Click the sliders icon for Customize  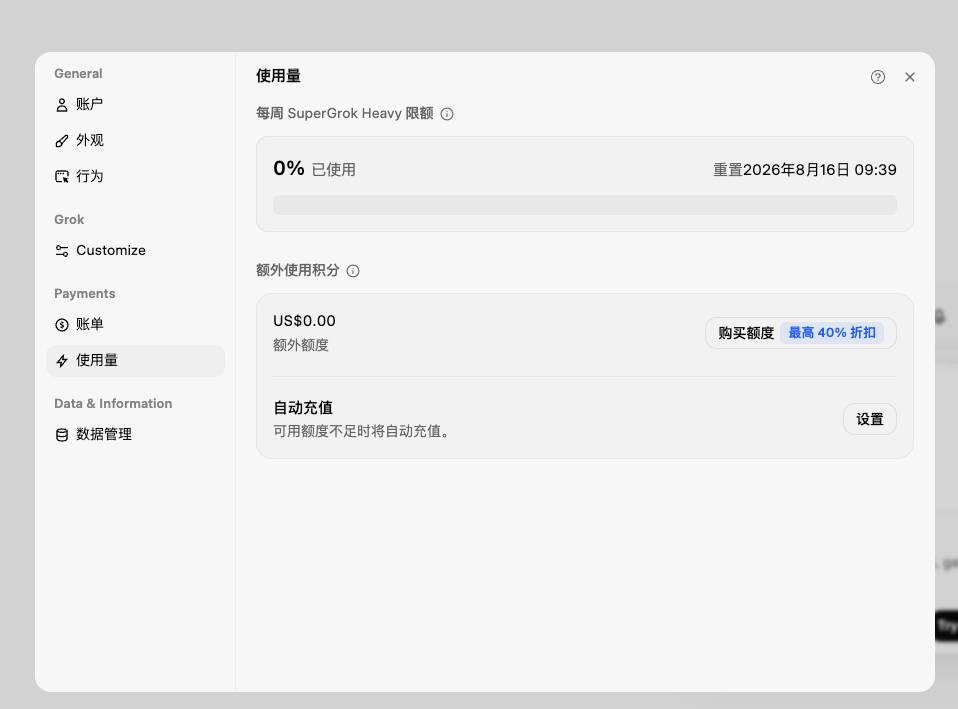click(x=62, y=251)
